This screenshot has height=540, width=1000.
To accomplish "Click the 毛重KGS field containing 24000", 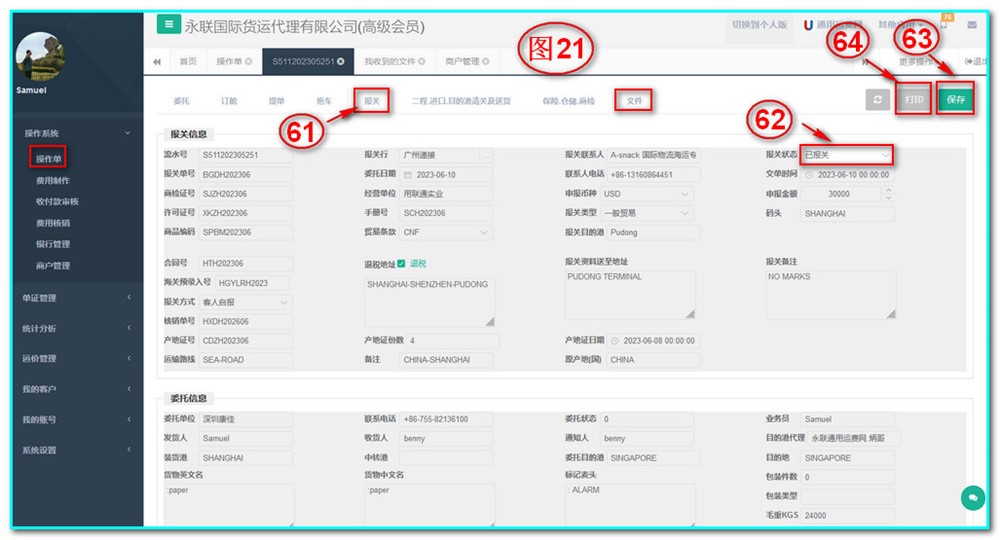I will point(847,515).
